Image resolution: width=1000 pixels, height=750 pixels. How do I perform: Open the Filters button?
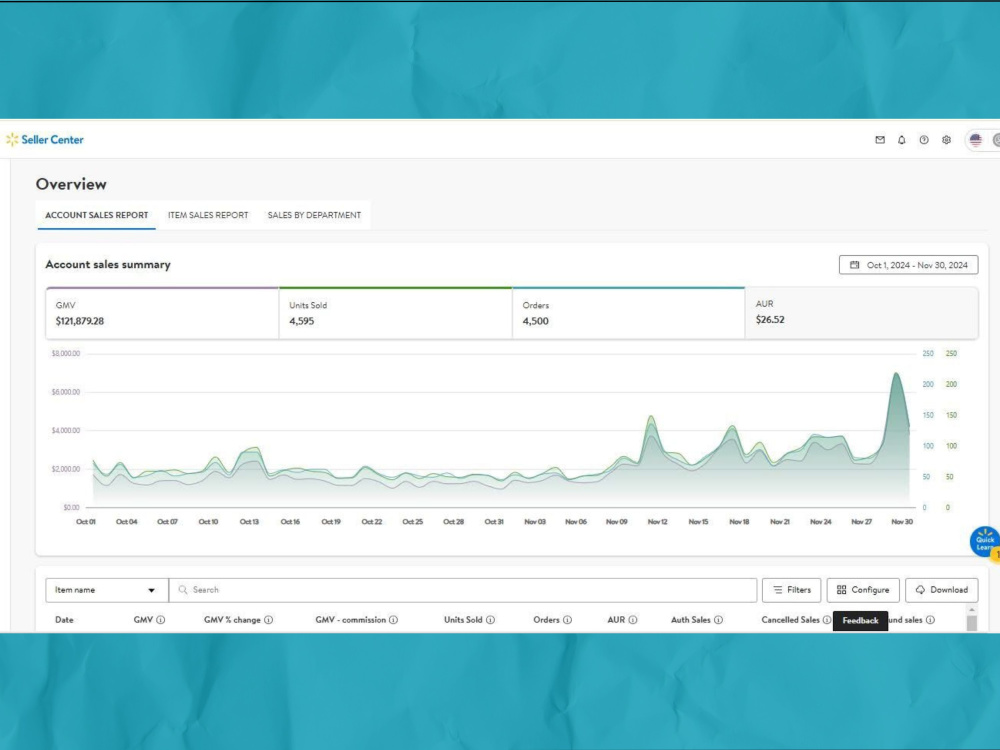click(x=791, y=590)
